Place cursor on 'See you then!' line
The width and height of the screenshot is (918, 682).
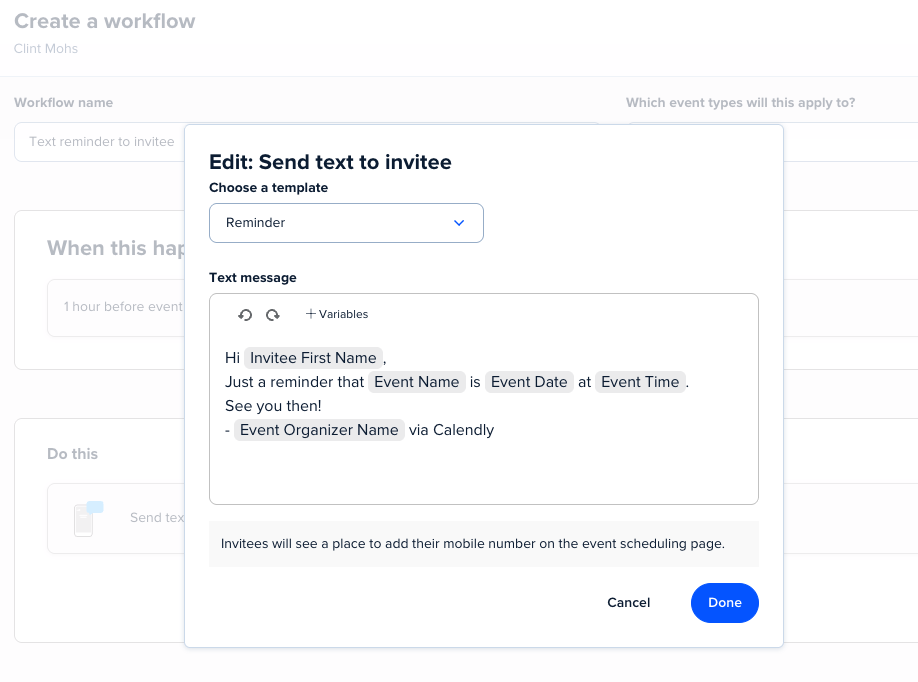coord(273,406)
